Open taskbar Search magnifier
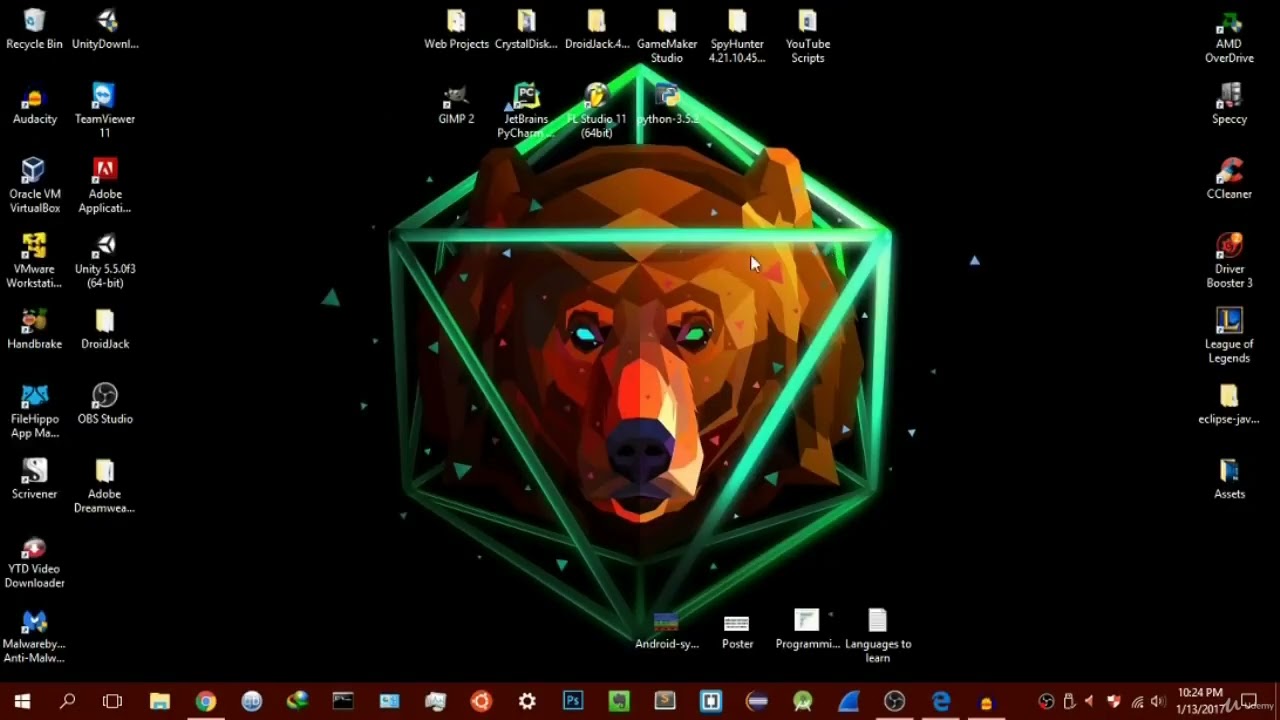 (67, 701)
